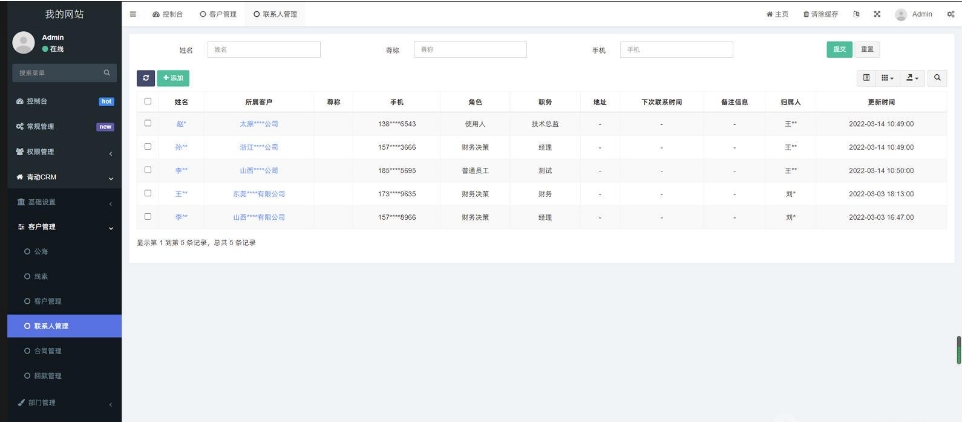Click the 下次联系时间 column header
964x422 pixels.
(x=662, y=102)
